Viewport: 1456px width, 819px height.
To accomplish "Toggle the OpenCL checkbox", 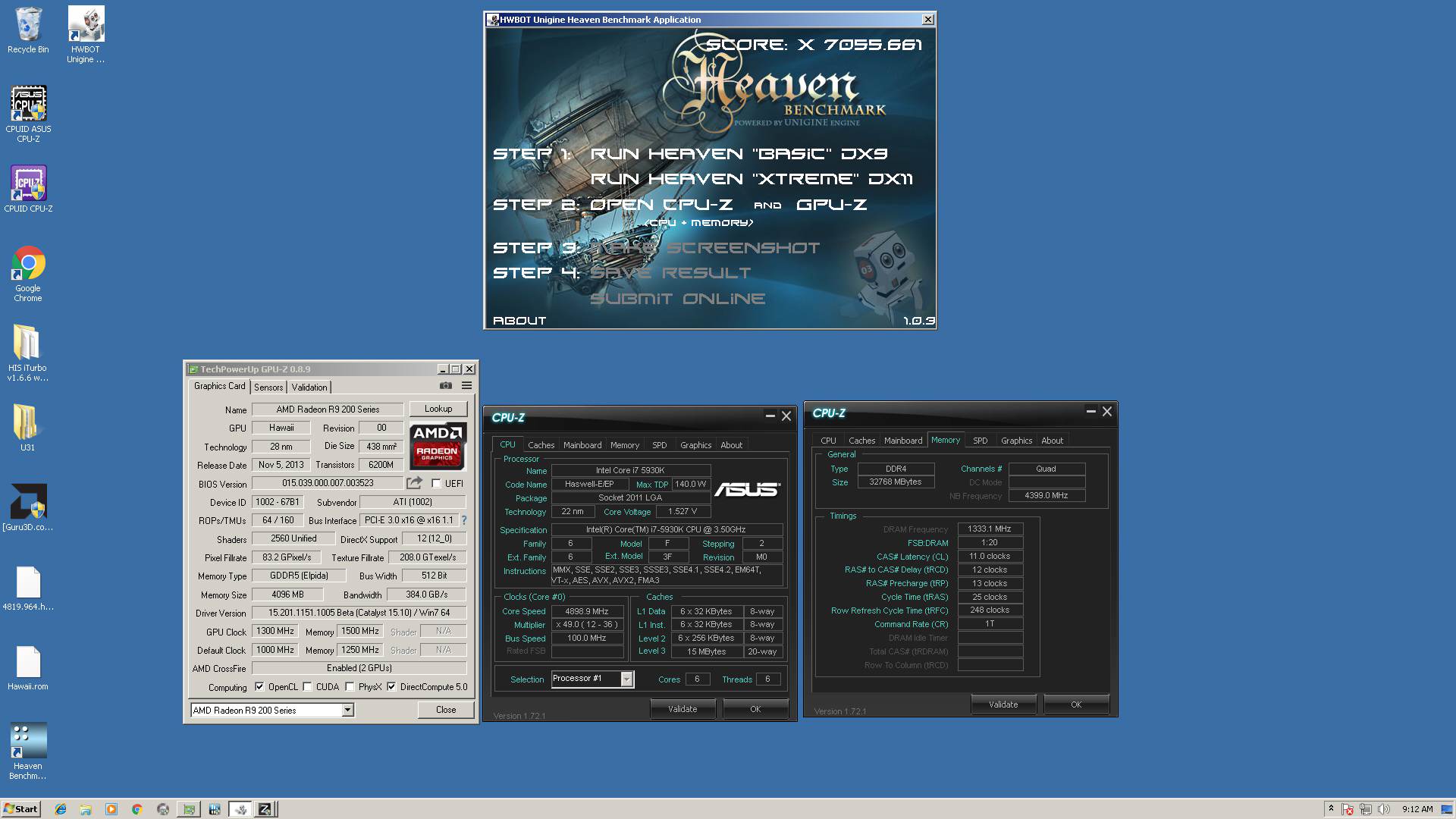I will (259, 687).
